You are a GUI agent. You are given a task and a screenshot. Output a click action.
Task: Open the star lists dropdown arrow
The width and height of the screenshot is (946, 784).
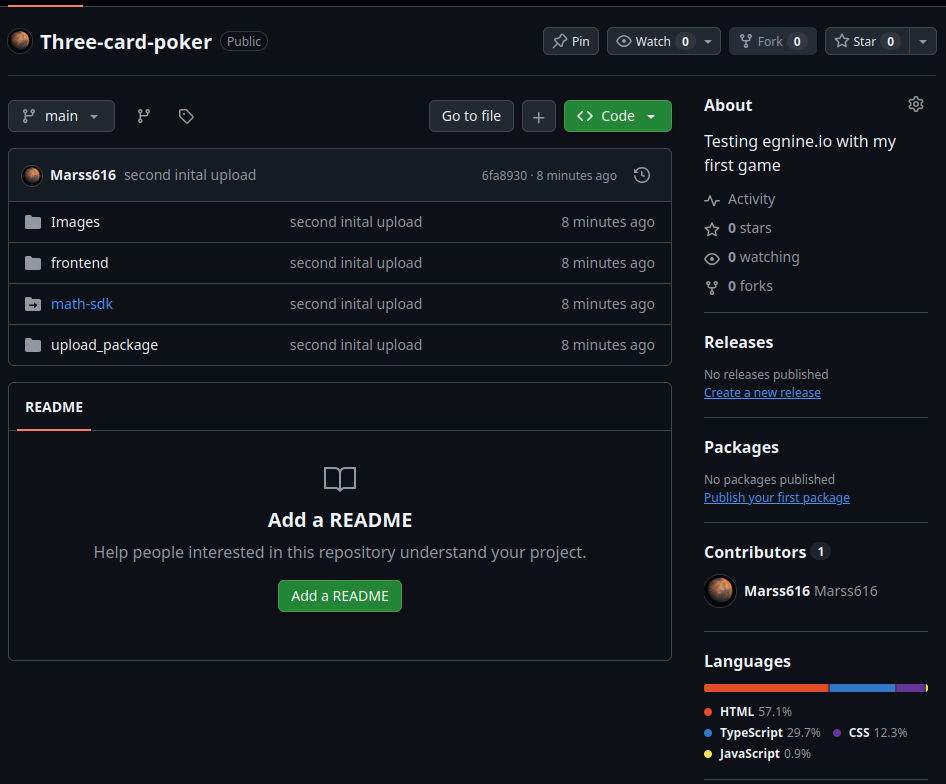click(923, 41)
